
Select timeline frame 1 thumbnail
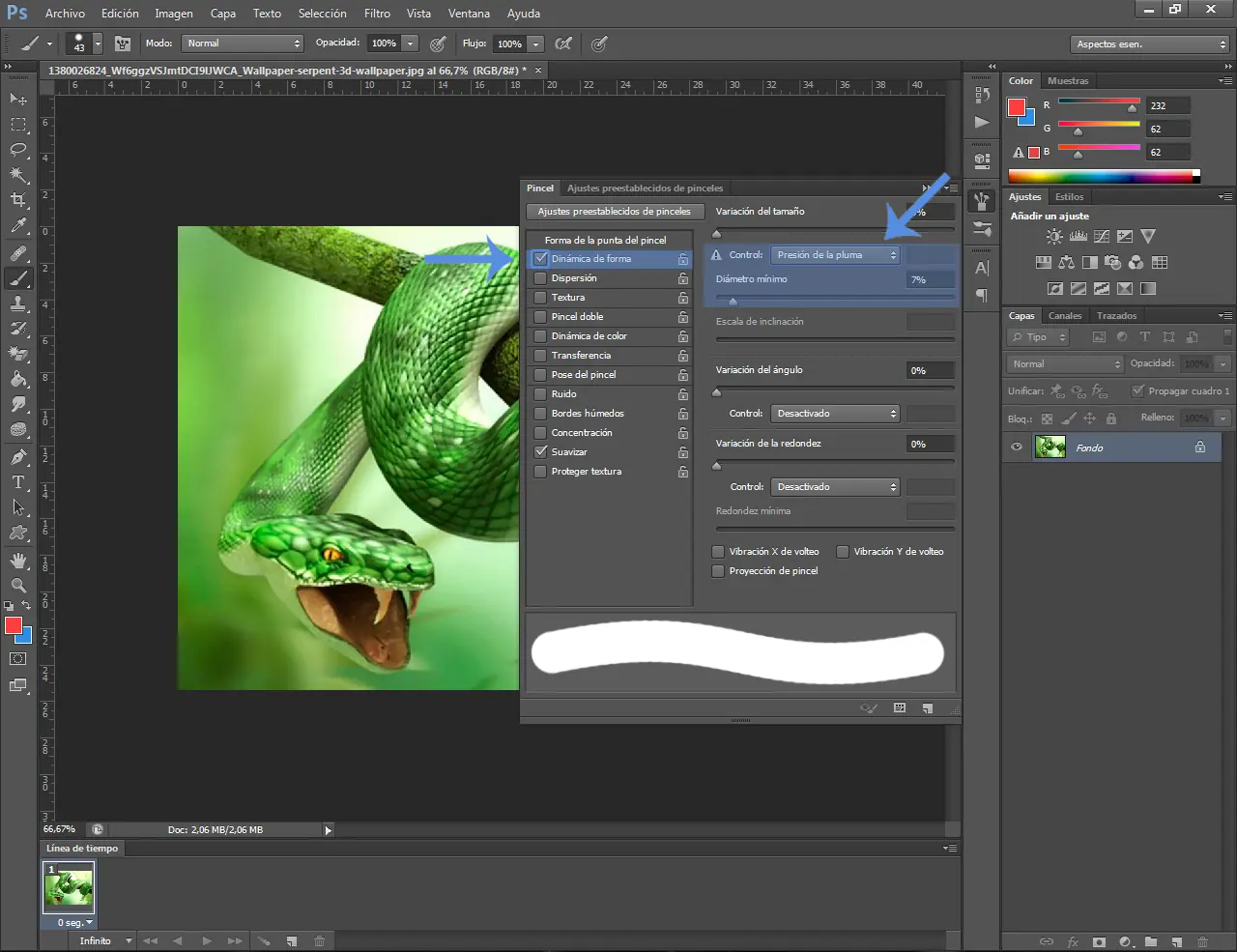(69, 887)
